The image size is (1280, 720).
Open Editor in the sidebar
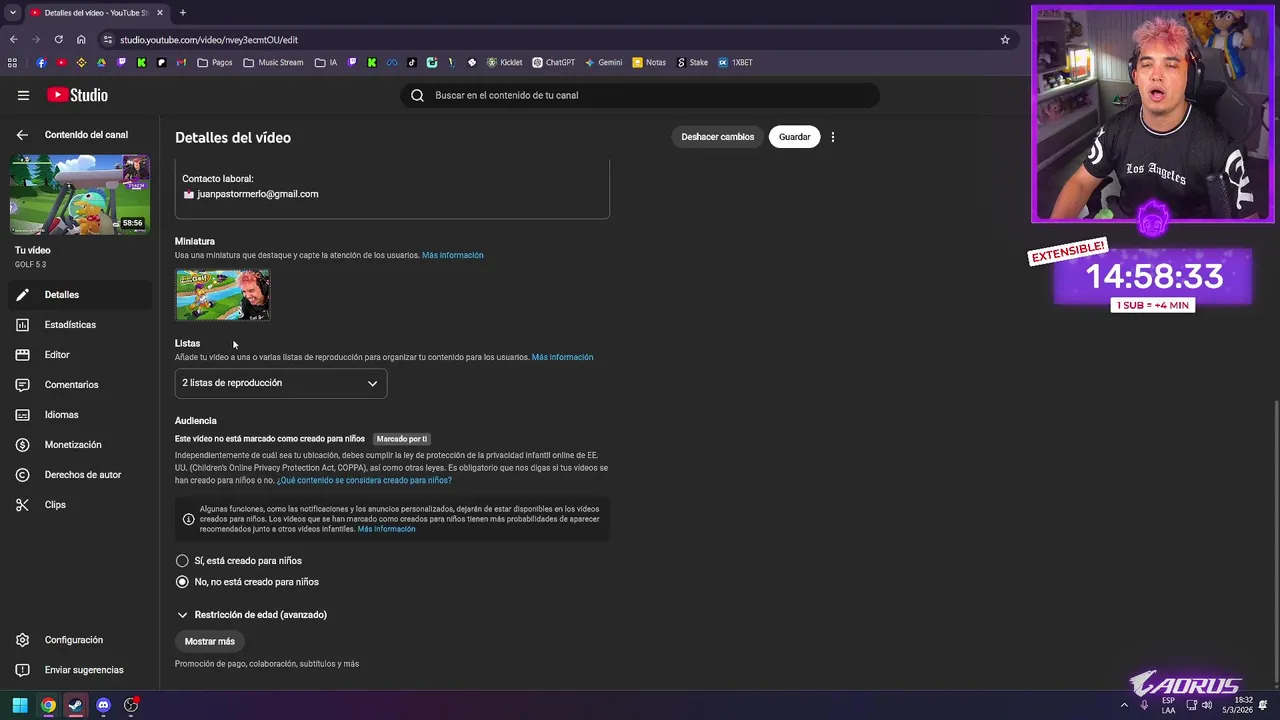[80, 355]
